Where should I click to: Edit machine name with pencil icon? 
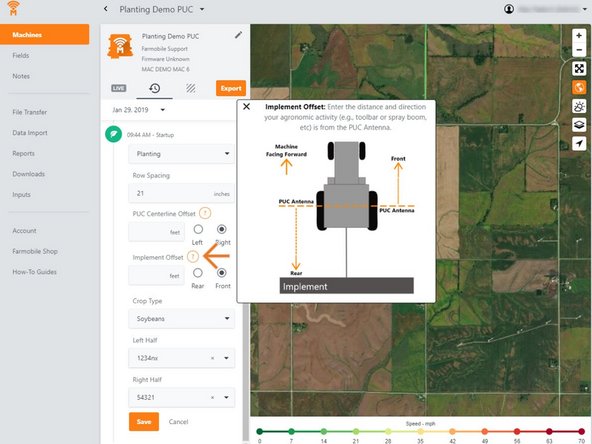[238, 35]
